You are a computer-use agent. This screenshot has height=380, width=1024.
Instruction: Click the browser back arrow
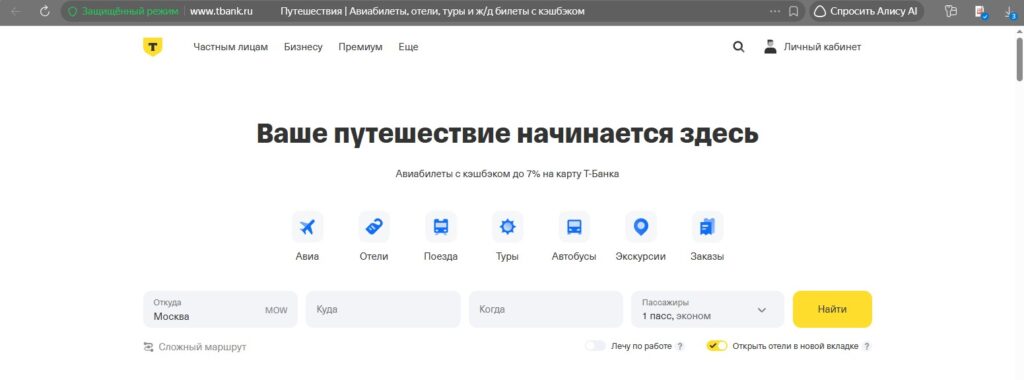pyautogui.click(x=16, y=11)
